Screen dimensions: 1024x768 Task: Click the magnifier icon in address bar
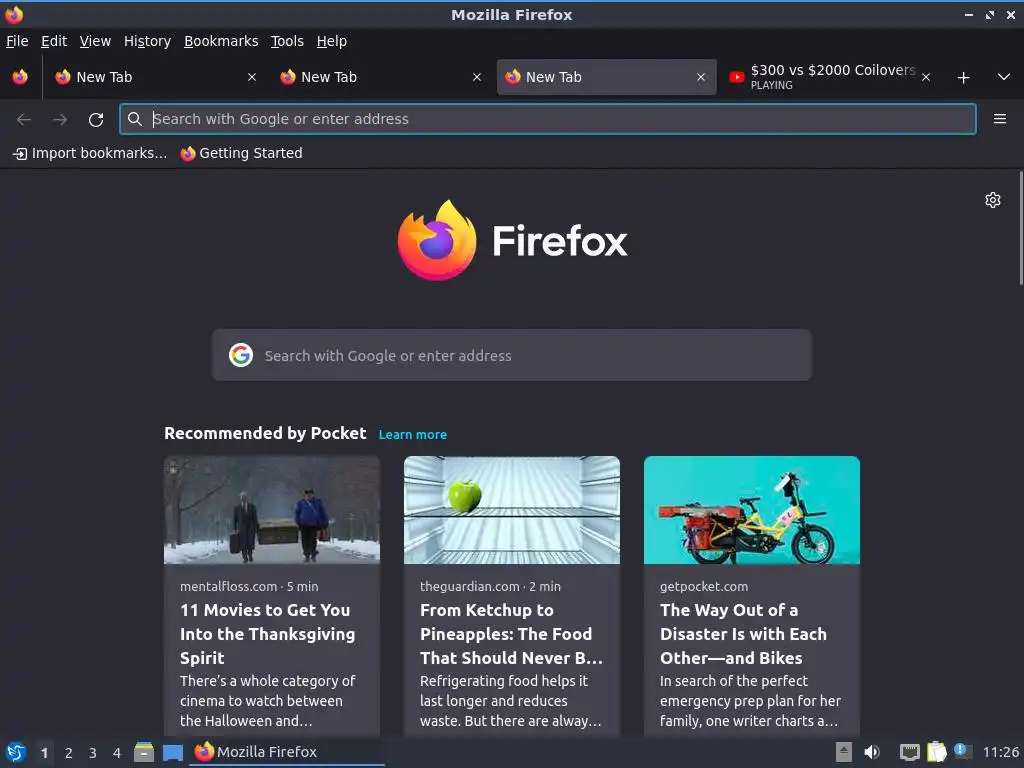135,119
